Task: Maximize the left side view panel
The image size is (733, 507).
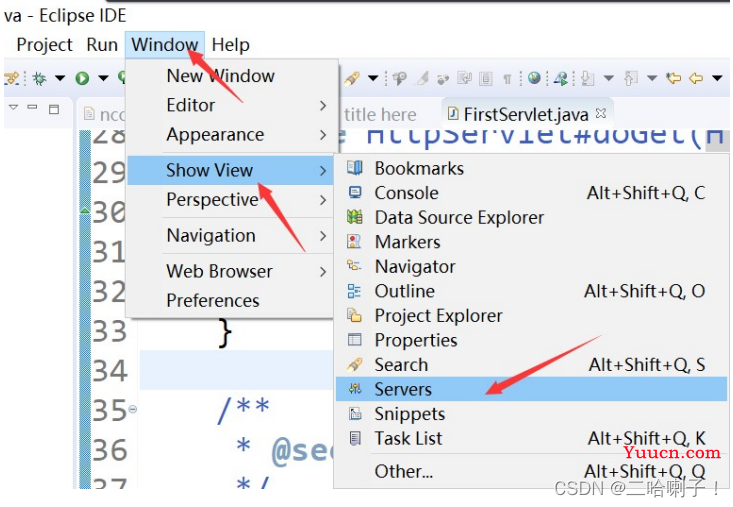Action: point(54,109)
